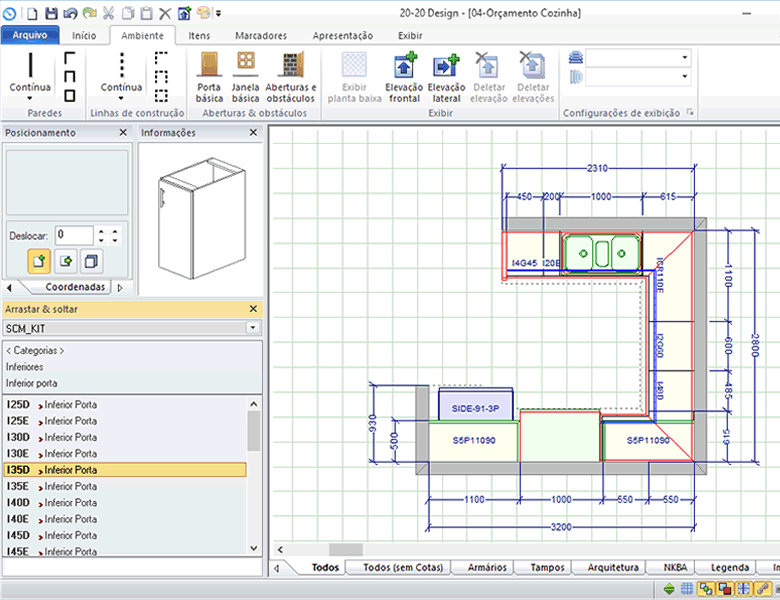
Task: Click the horizontal scrollbar thumb below the drawing
Action: coord(345,549)
